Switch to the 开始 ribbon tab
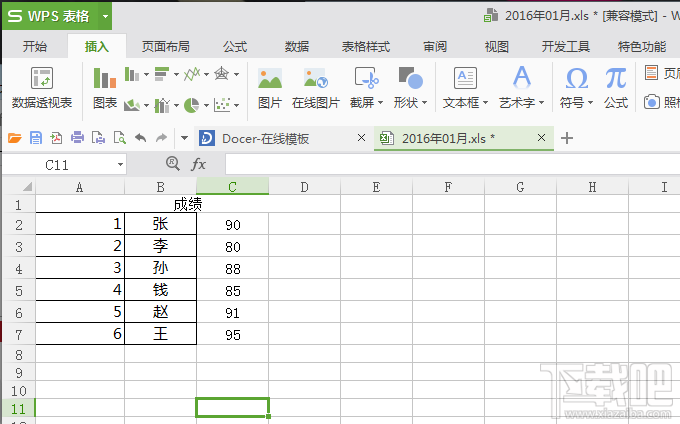 pos(35,46)
